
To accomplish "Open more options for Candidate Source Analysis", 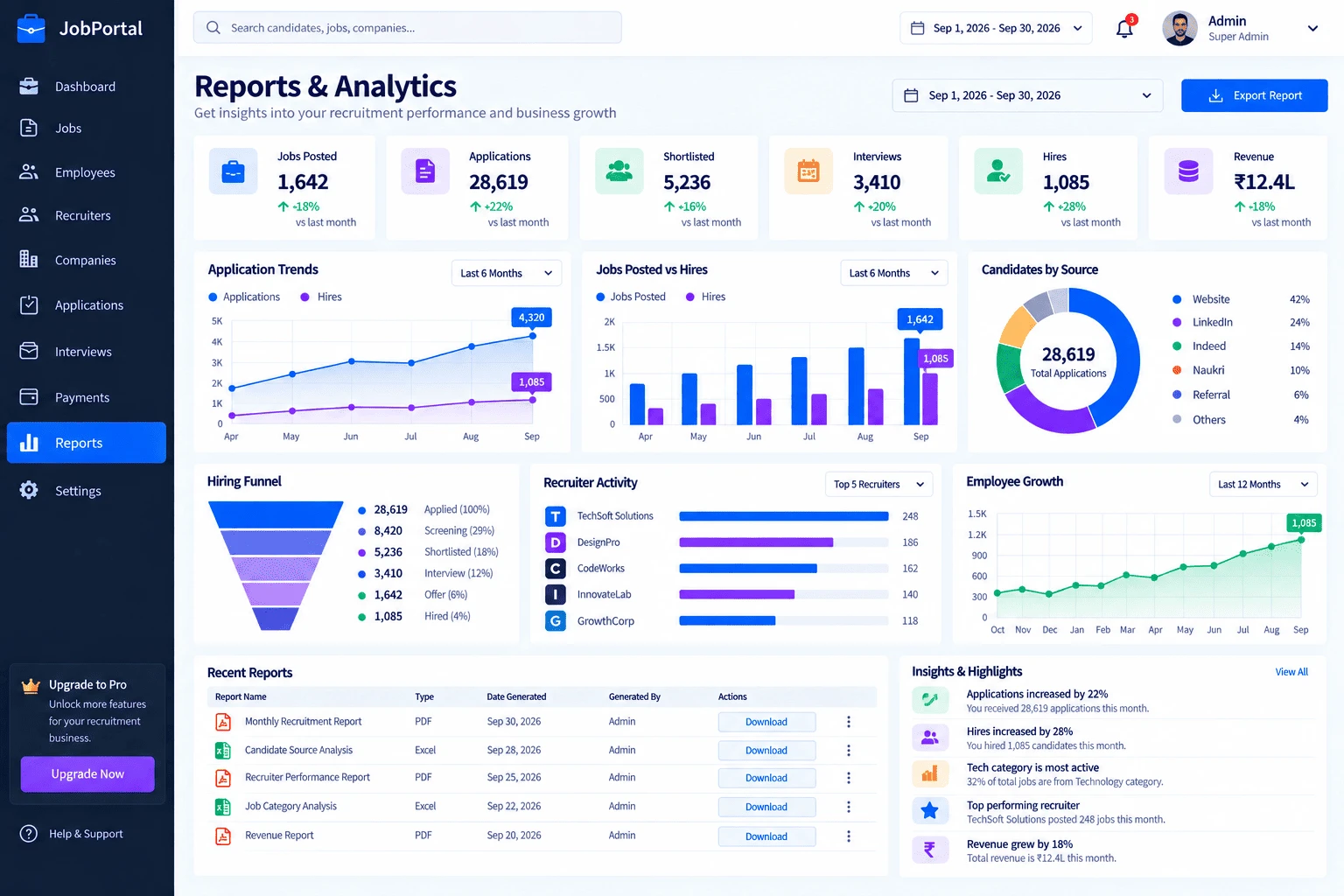I will pyautogui.click(x=848, y=751).
